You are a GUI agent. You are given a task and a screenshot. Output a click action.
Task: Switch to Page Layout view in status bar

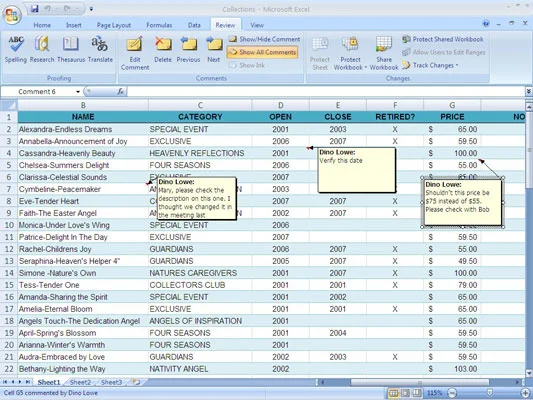coord(405,393)
